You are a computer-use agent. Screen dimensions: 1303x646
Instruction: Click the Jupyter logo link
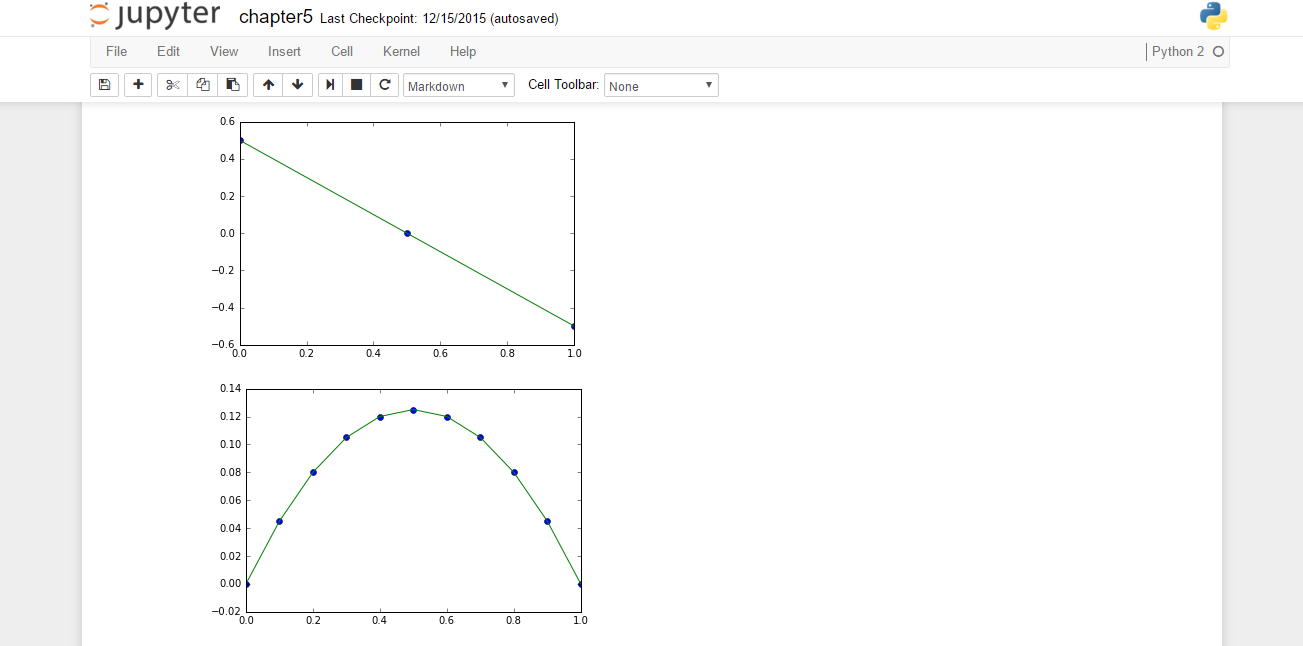[x=154, y=17]
